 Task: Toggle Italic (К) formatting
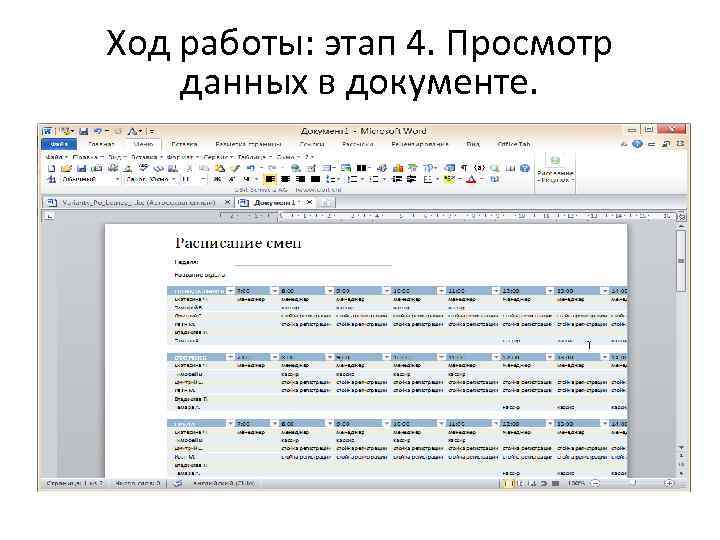[x=232, y=179]
